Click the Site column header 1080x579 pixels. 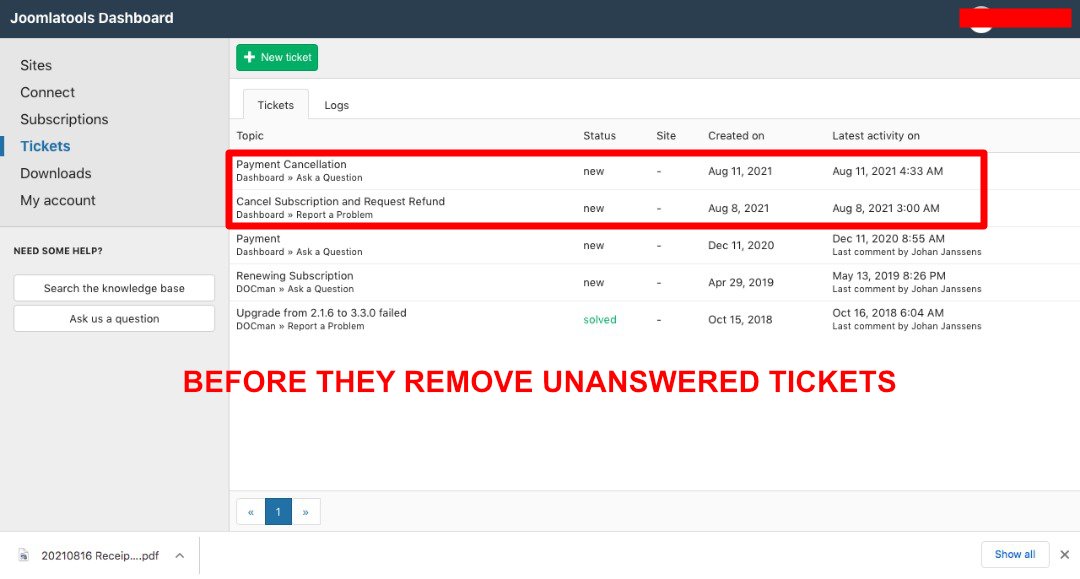coord(666,136)
